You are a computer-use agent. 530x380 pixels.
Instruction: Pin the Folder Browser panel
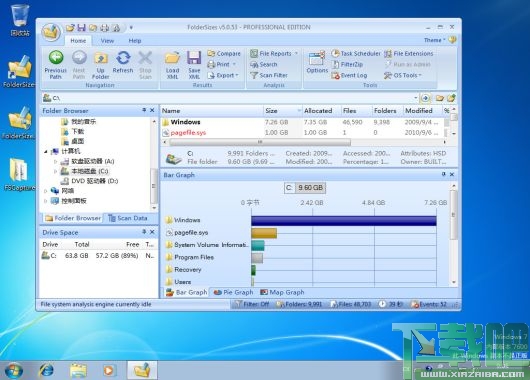coord(144,110)
